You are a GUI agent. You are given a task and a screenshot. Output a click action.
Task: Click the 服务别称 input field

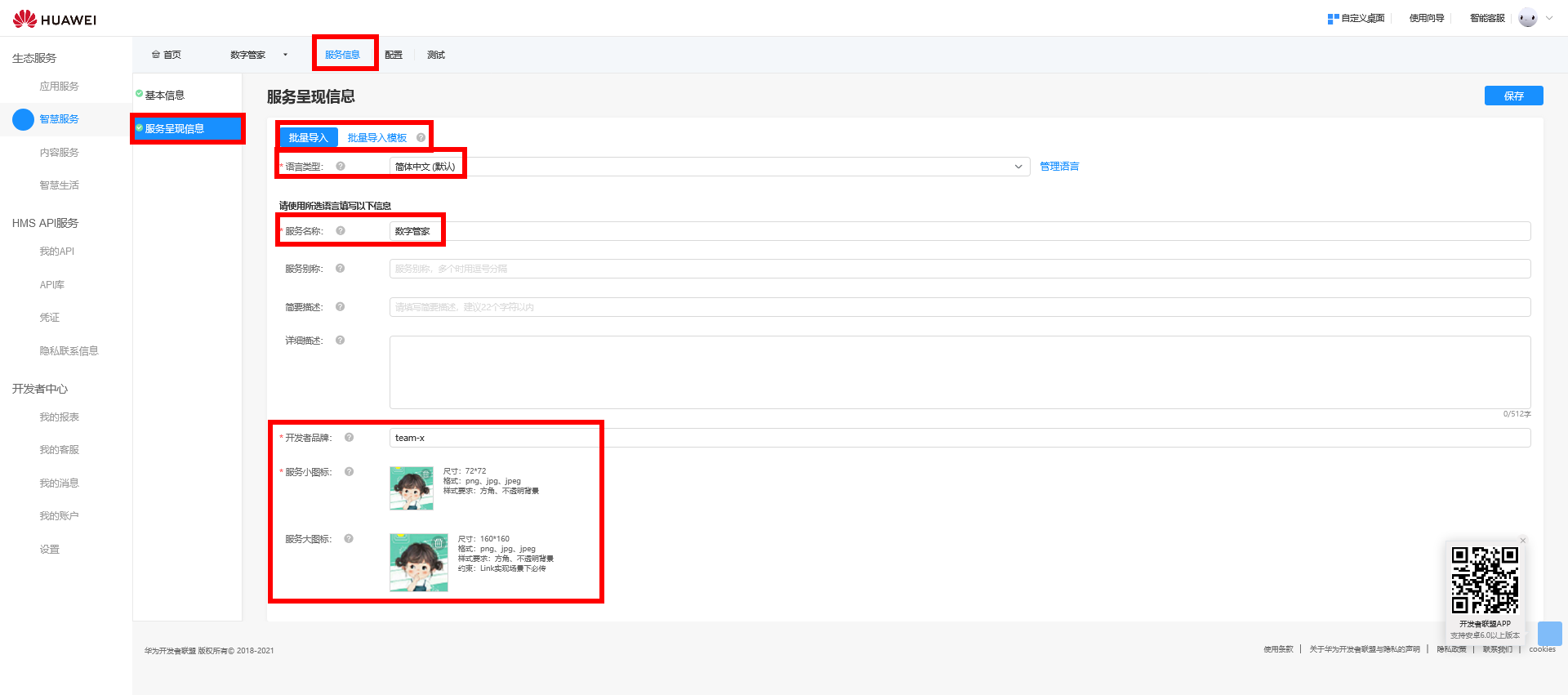pos(960,269)
